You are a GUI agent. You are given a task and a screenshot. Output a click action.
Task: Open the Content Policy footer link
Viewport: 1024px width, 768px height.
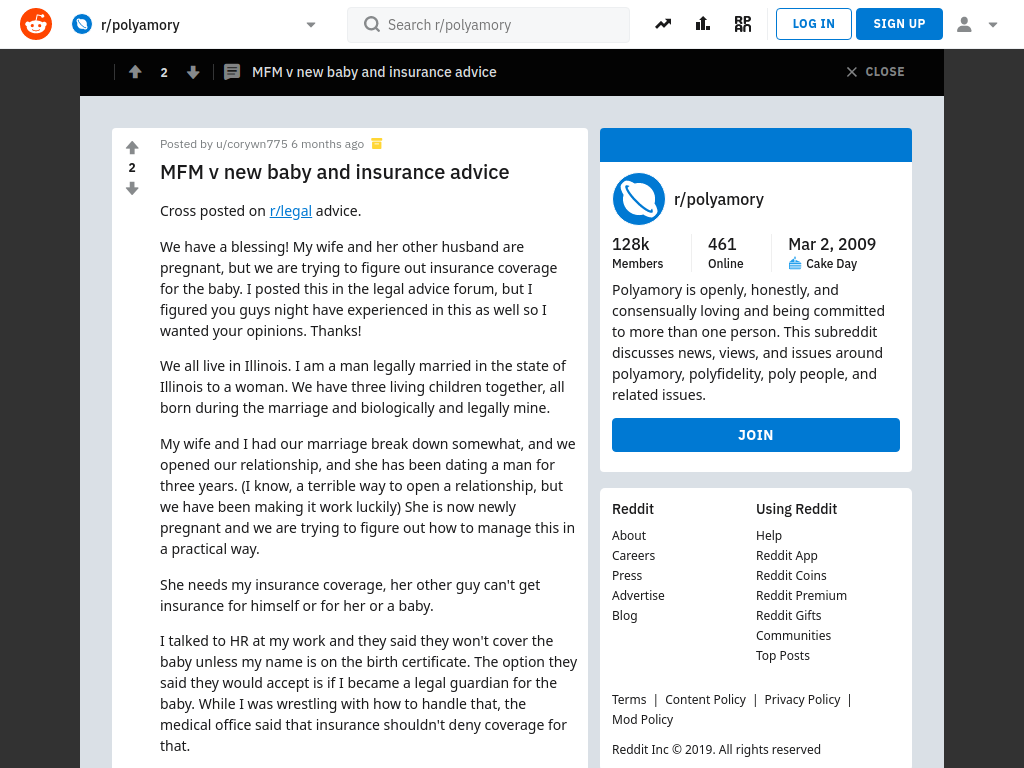point(705,699)
